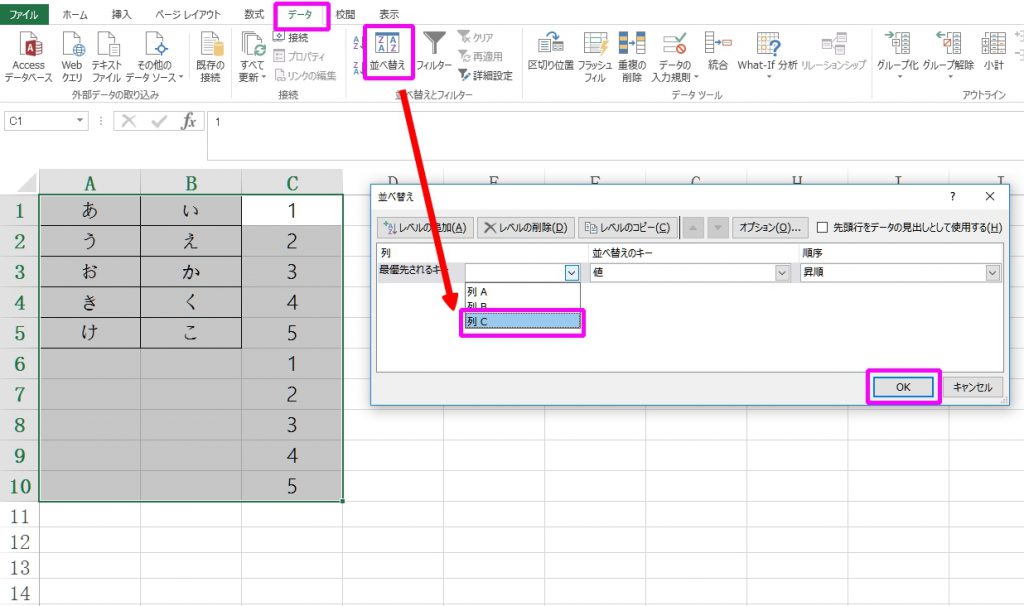The height and width of the screenshot is (606, 1024).
Task: Enable 先頭行をデータの見出しとして使用する checkbox
Action: [823, 227]
